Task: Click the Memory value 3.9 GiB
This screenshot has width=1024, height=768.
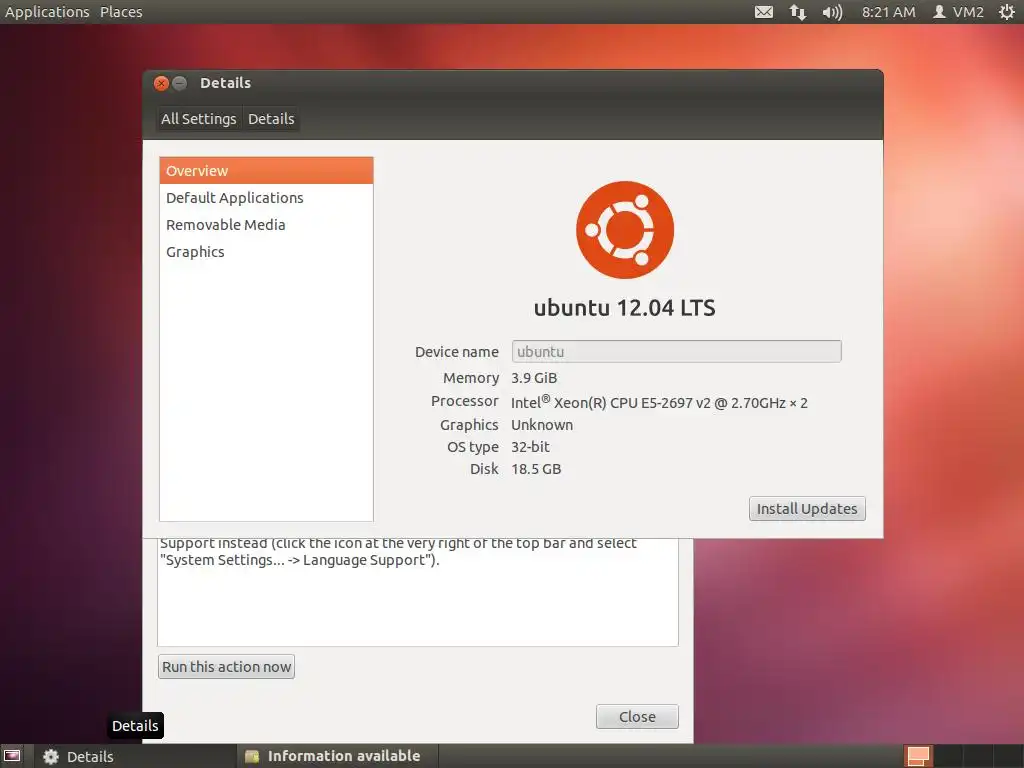Action: click(x=534, y=378)
